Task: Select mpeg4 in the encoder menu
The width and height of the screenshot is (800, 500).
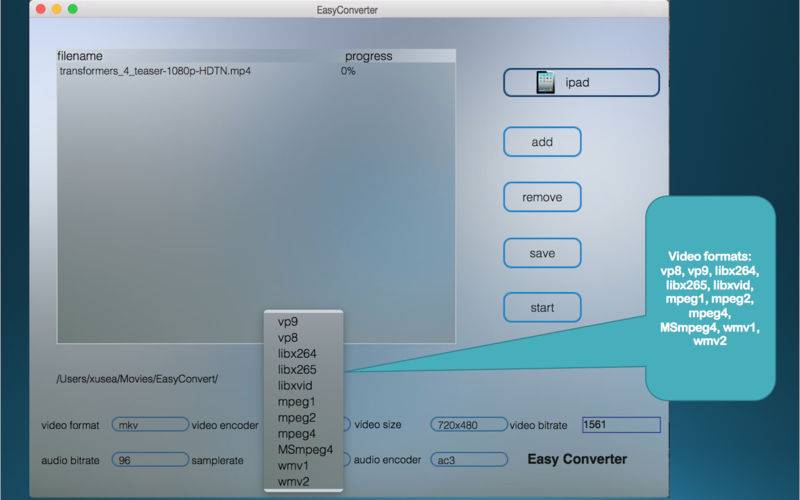Action: (296, 434)
